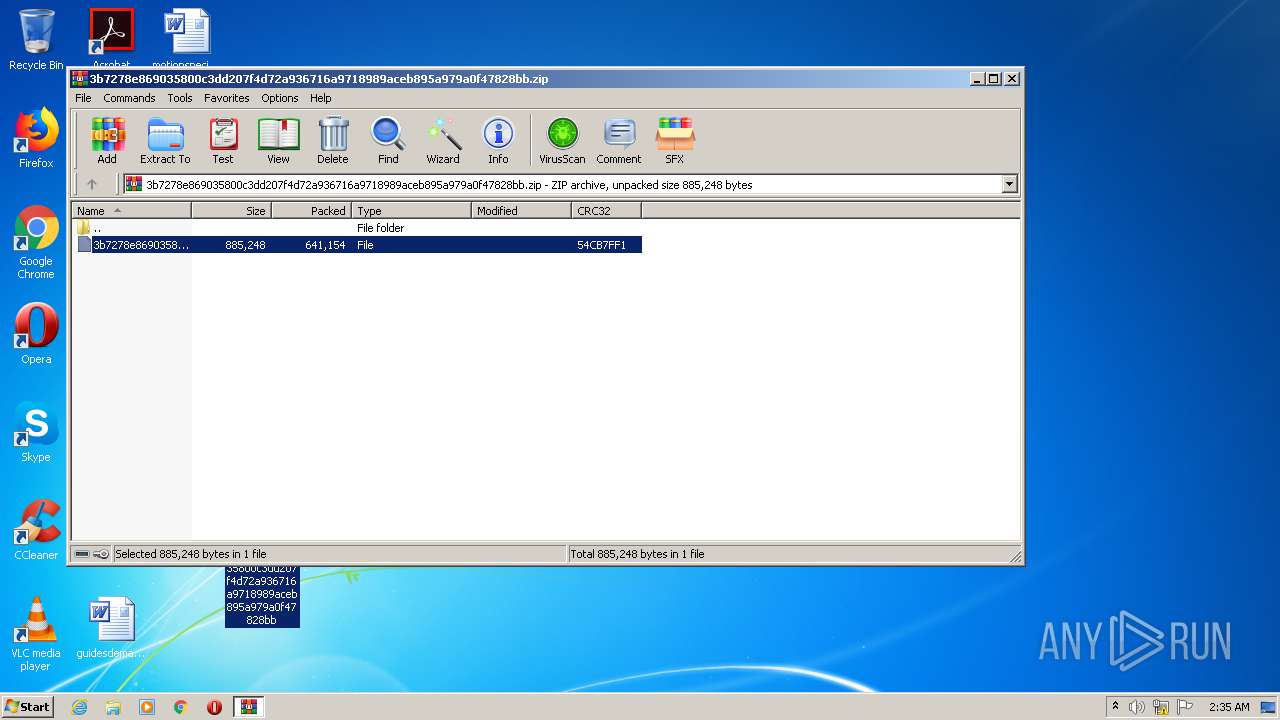Click the packed size 641,154 cell
This screenshot has width=1280, height=720.
(x=325, y=245)
